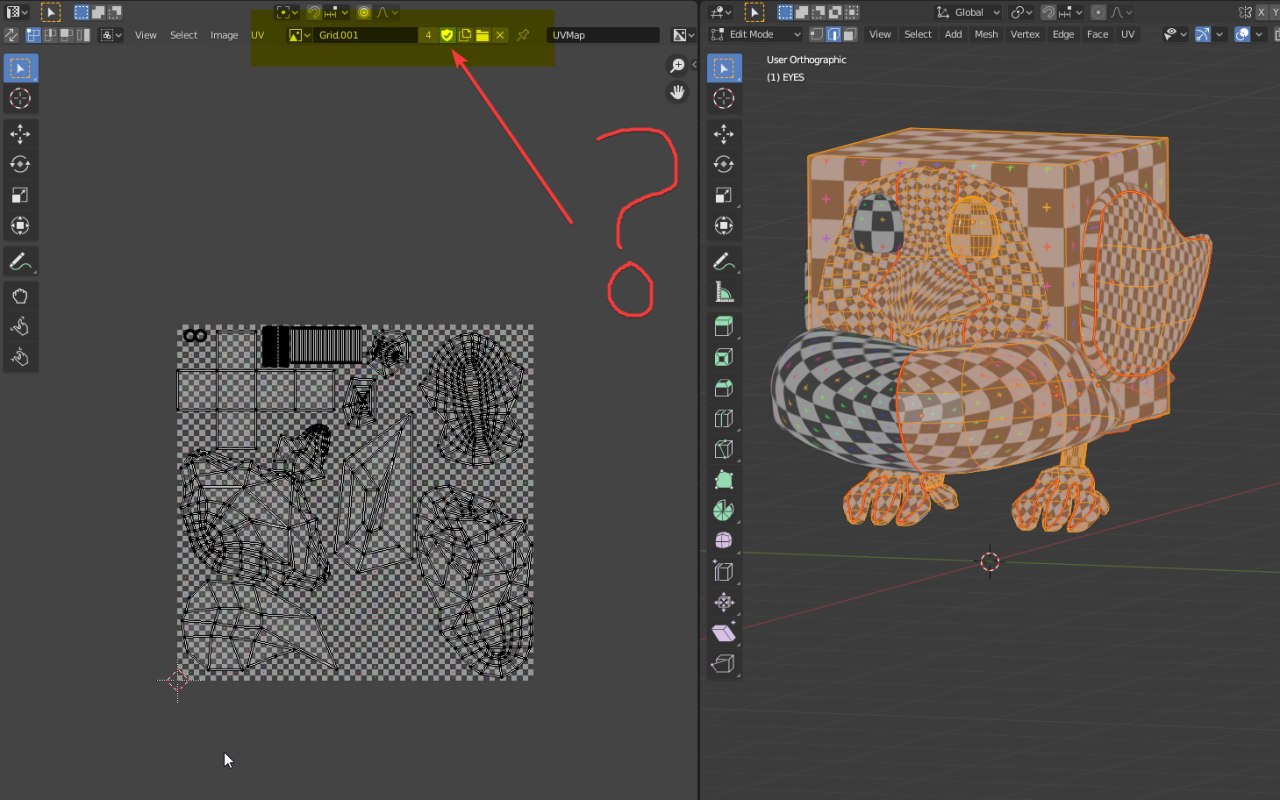Select the Loop Cut tool
This screenshot has height=800, width=1280.
[724, 419]
